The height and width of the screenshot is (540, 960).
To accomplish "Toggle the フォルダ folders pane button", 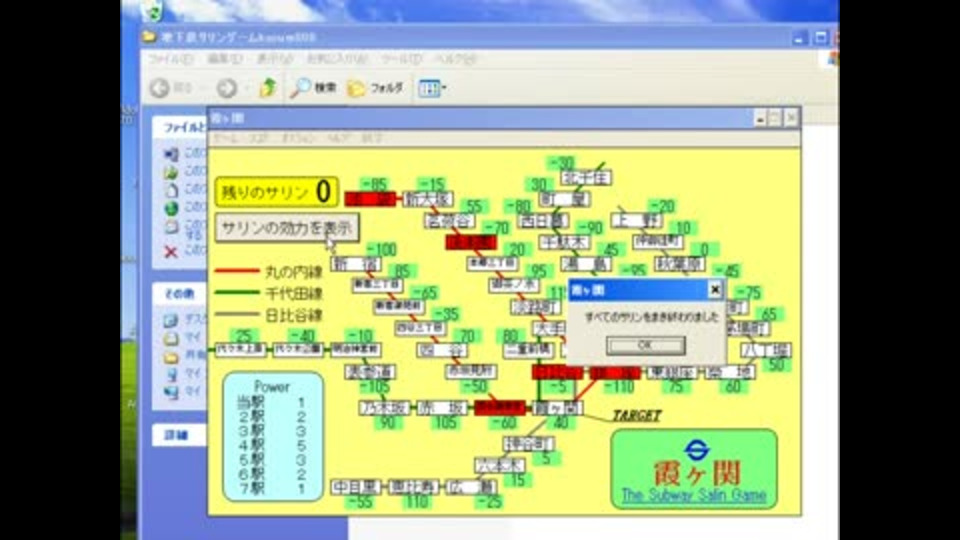I will (375, 88).
